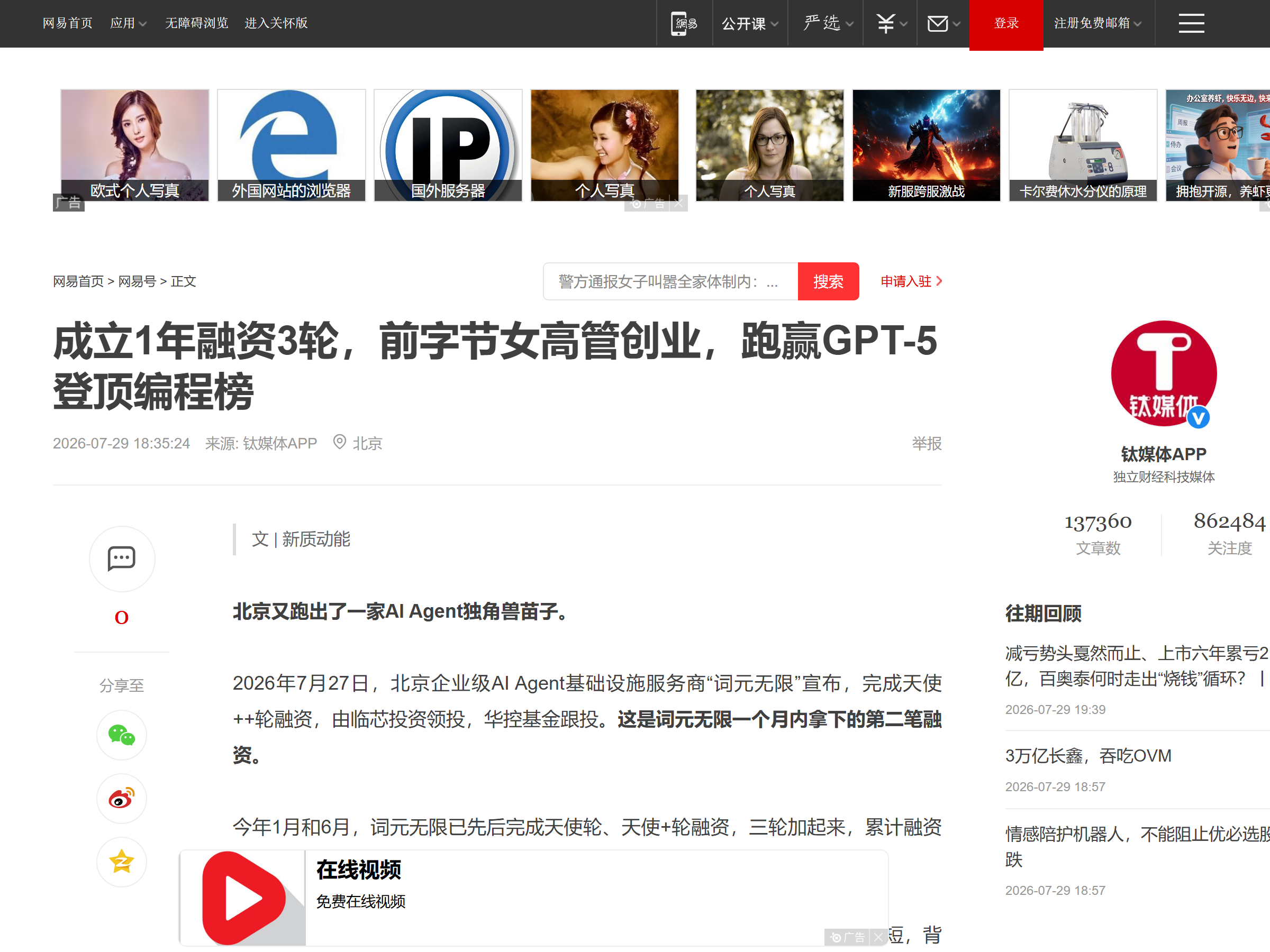Open 无障碍浏览 mode

coord(196,23)
